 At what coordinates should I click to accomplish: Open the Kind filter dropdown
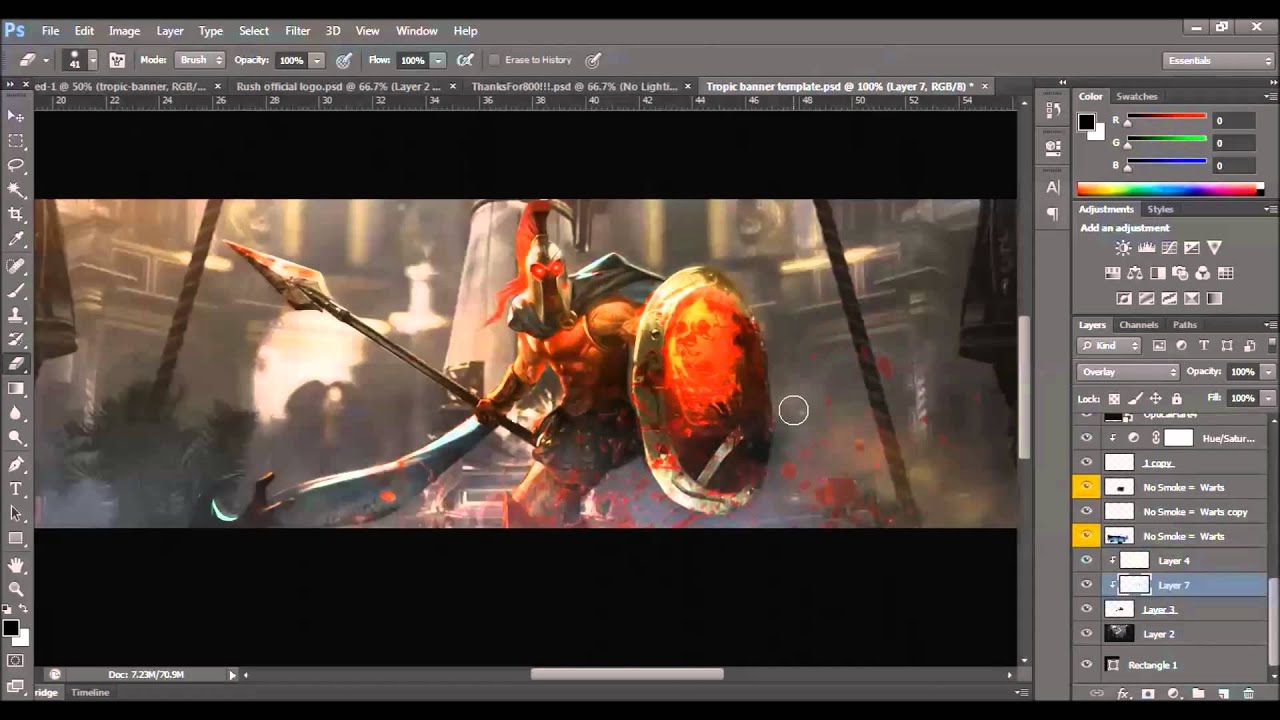point(1109,346)
